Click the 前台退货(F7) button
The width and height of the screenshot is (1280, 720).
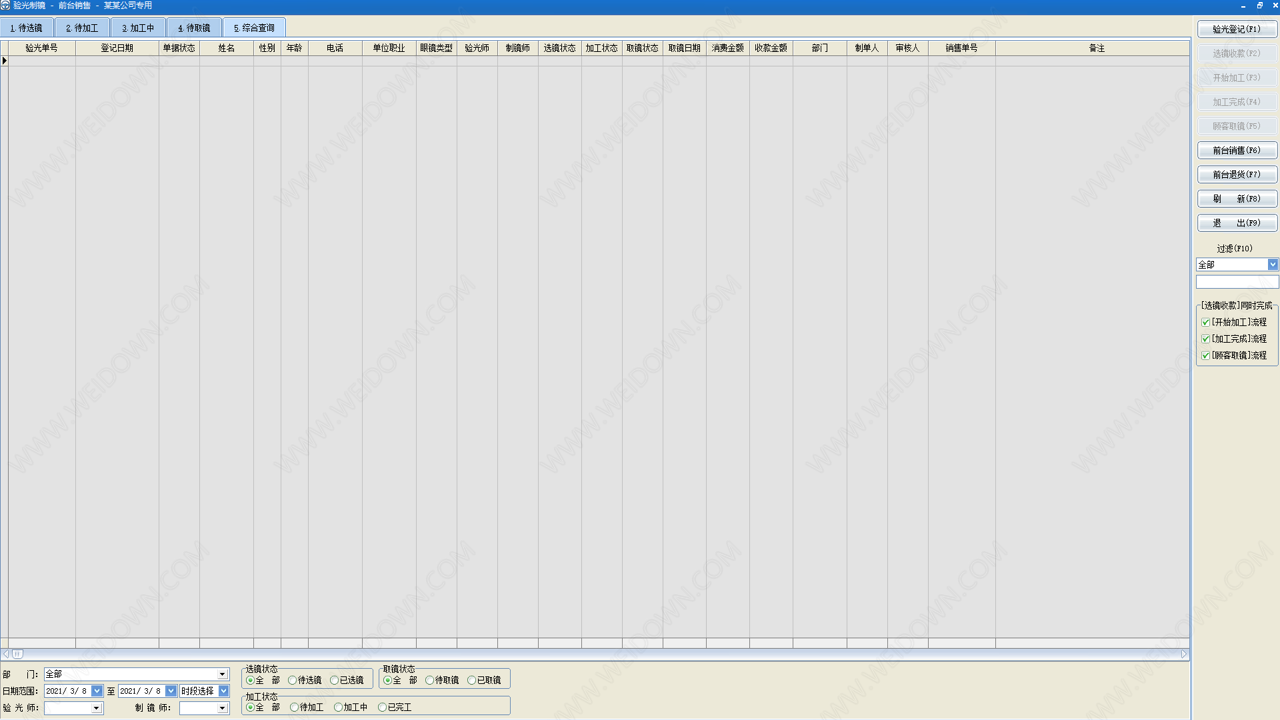point(1237,175)
